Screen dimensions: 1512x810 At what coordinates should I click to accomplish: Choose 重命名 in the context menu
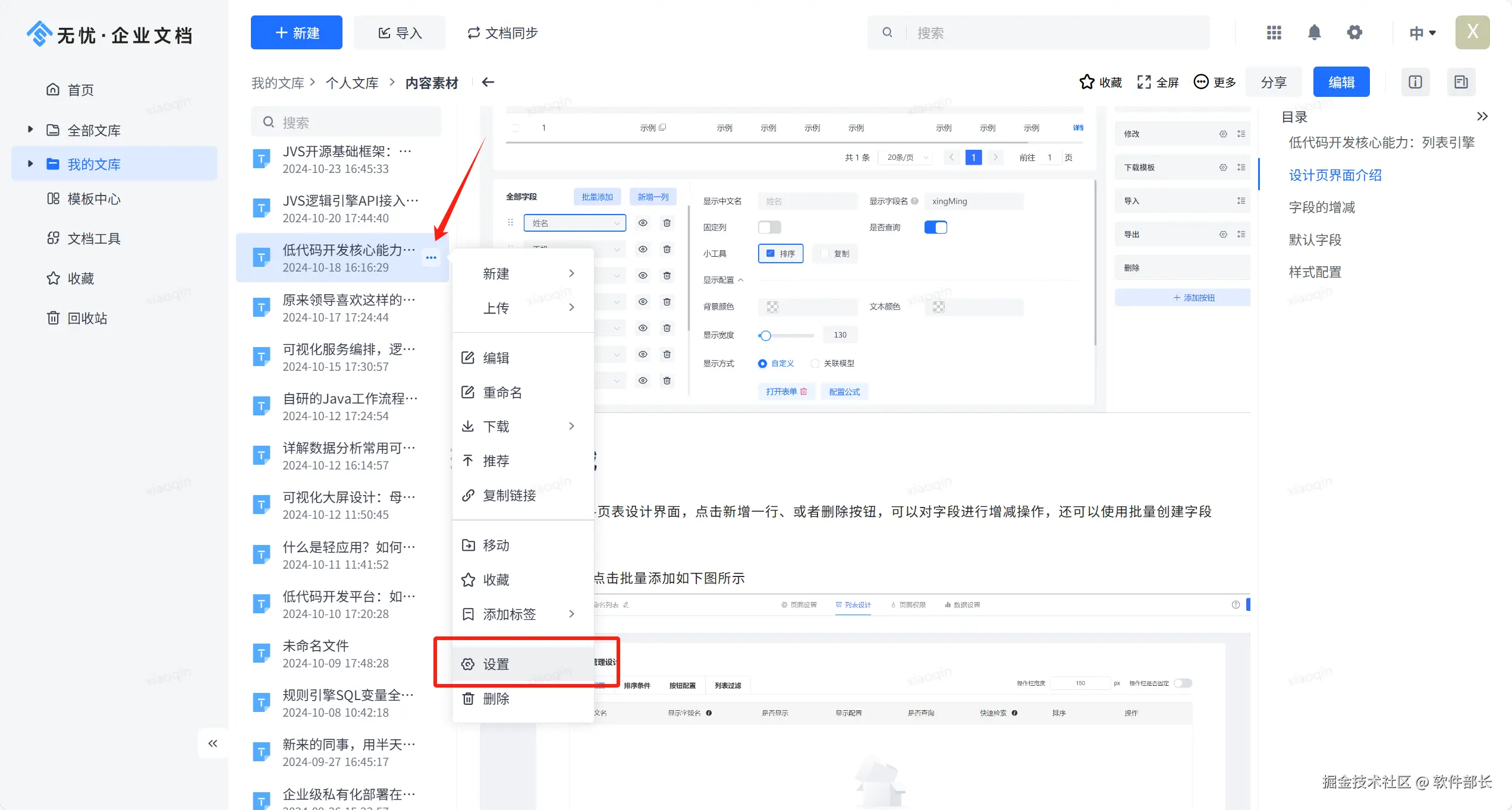tap(502, 392)
